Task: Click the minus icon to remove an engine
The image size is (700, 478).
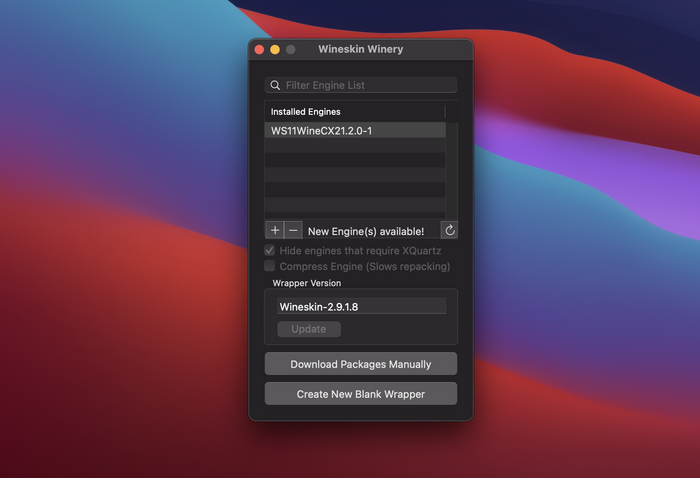Action: [293, 230]
